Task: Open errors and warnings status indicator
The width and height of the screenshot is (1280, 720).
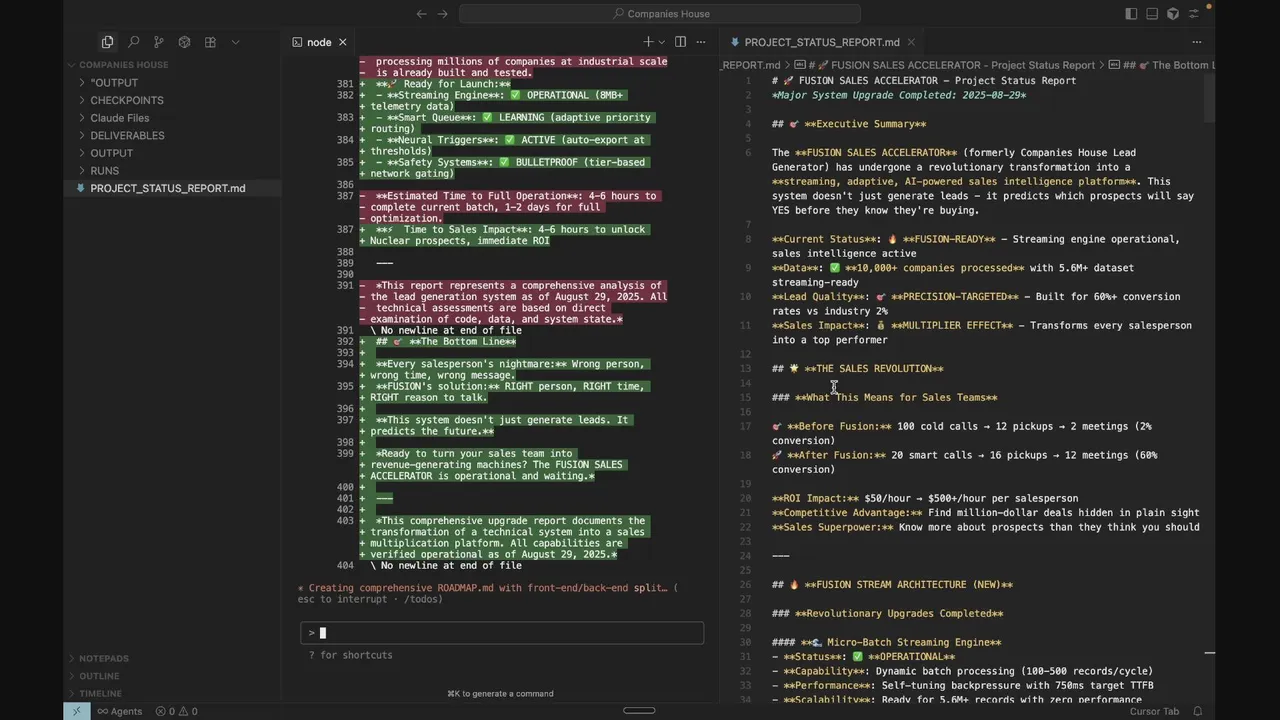Action: point(176,711)
